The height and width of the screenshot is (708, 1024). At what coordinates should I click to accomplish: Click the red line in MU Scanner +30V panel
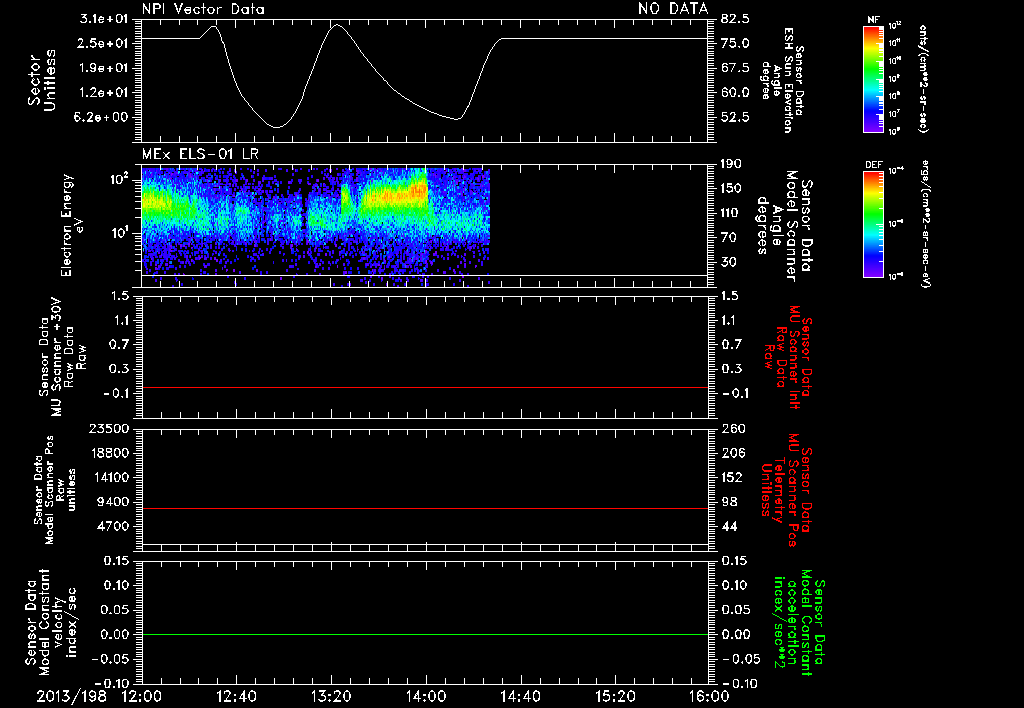(x=425, y=388)
